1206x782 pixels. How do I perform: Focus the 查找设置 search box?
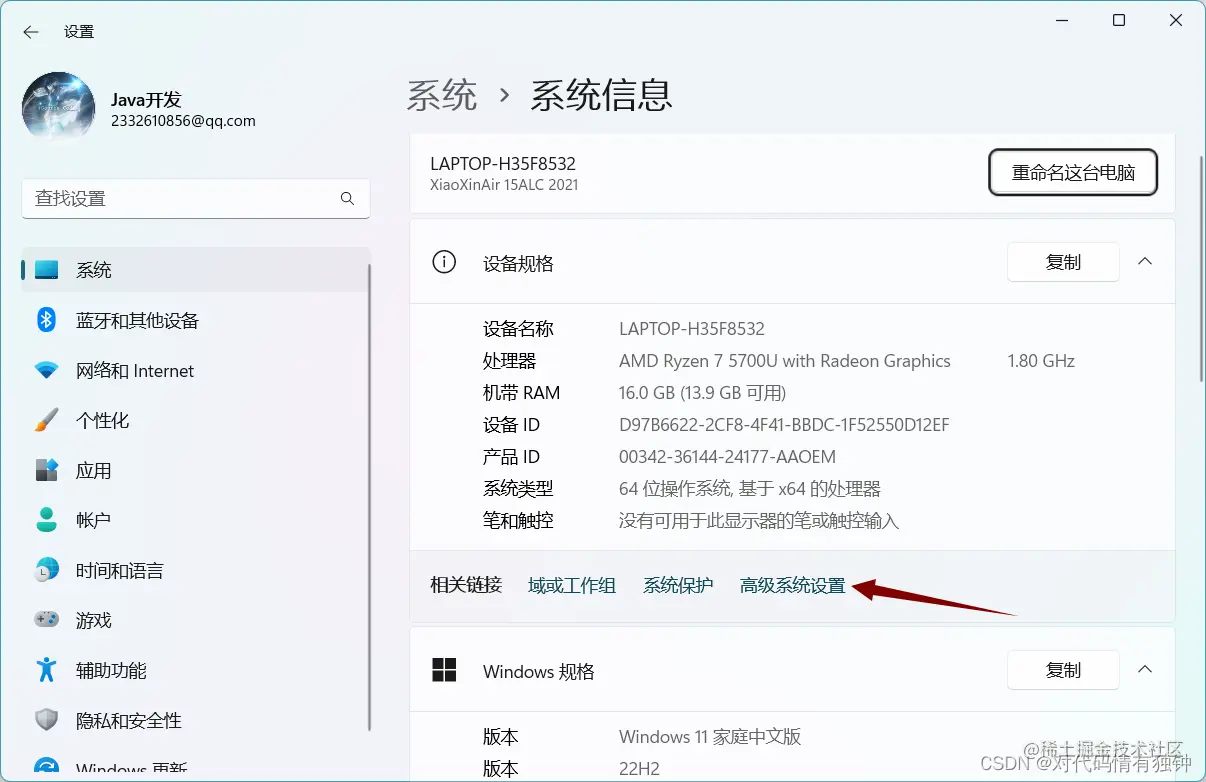click(x=196, y=199)
